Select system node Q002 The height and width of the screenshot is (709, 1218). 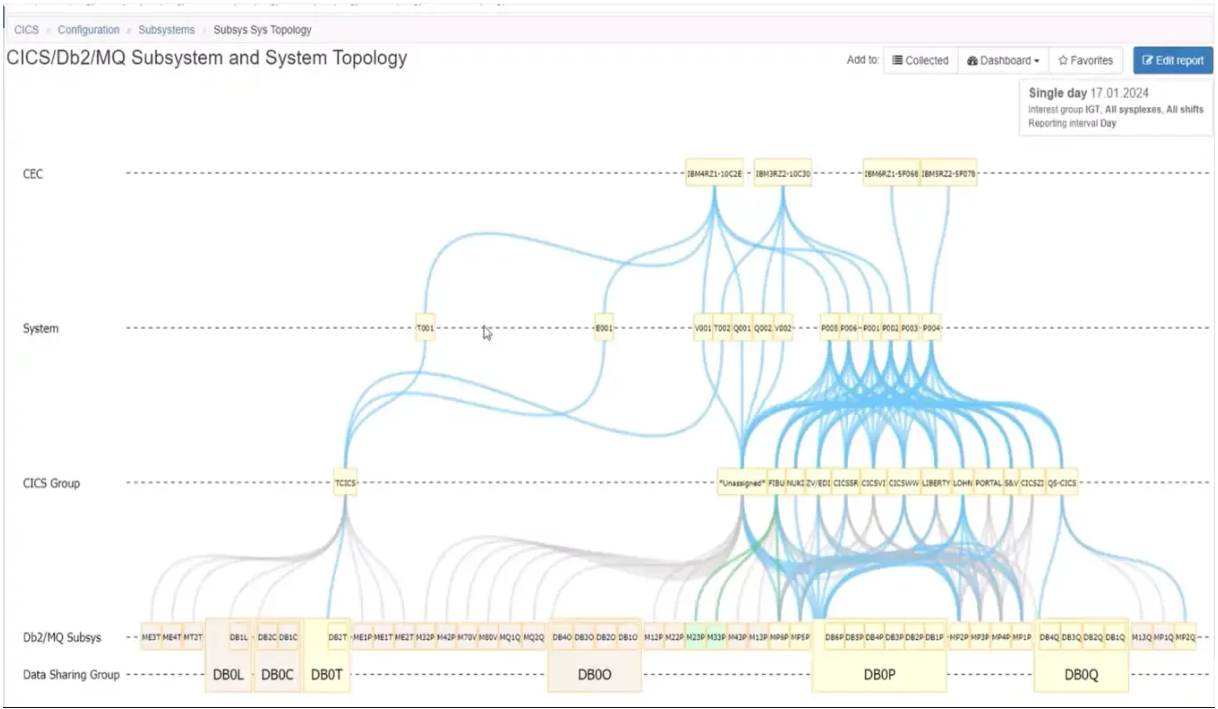click(762, 328)
